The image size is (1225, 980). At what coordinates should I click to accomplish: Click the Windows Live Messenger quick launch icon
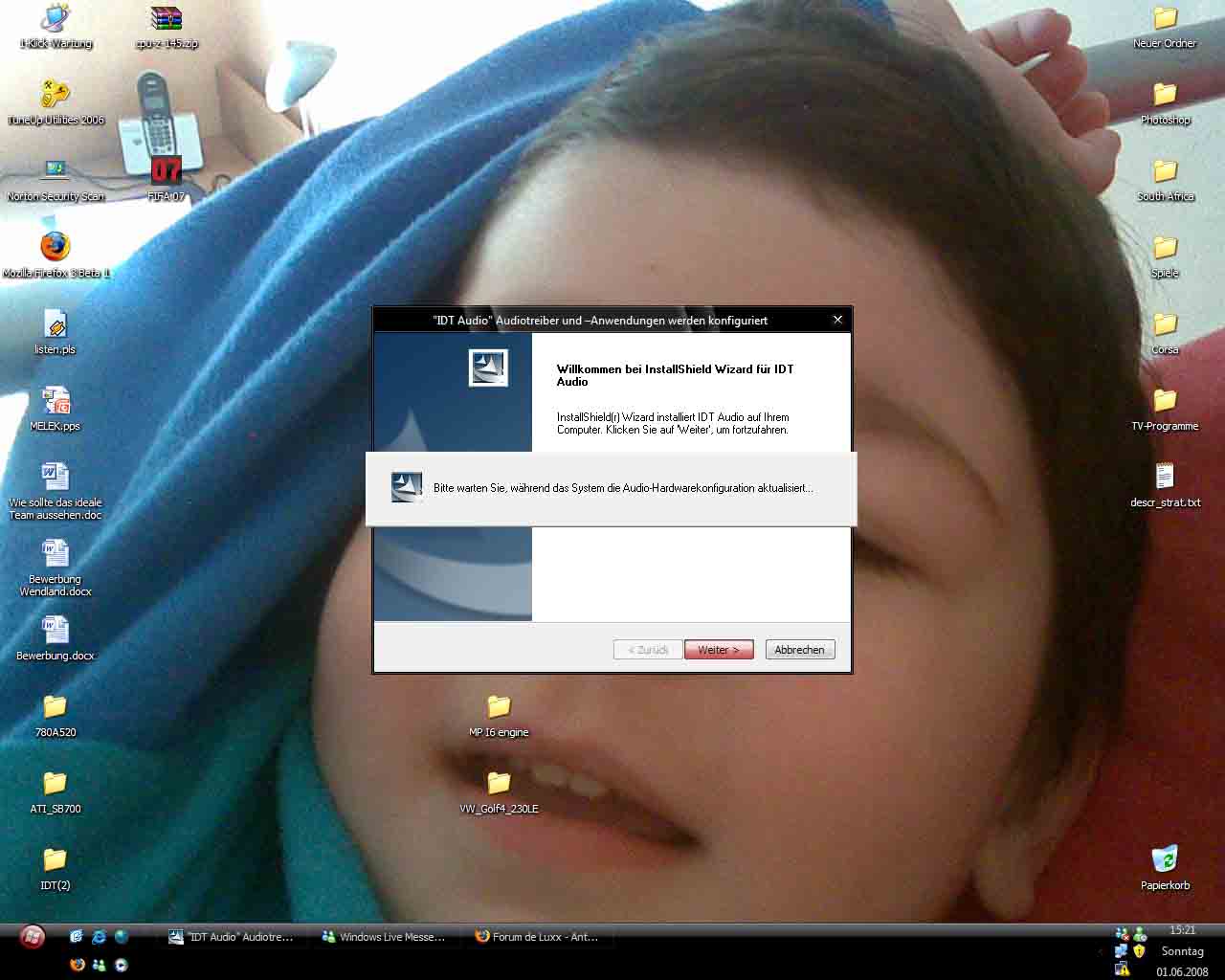(x=99, y=965)
